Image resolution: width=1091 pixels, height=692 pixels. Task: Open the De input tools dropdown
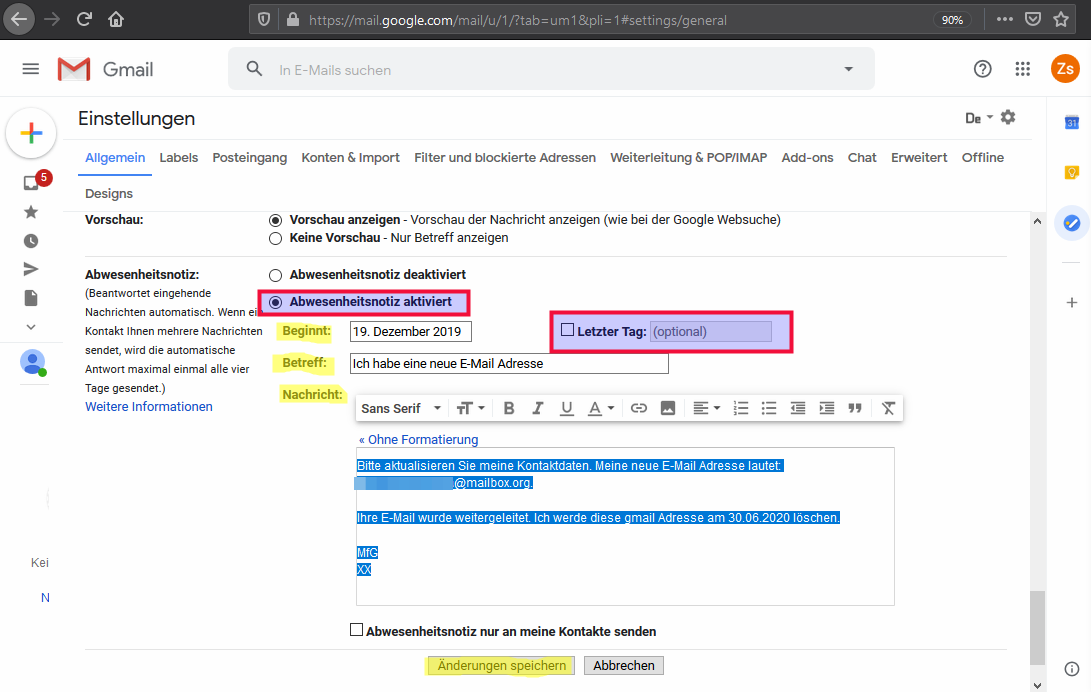pos(979,118)
